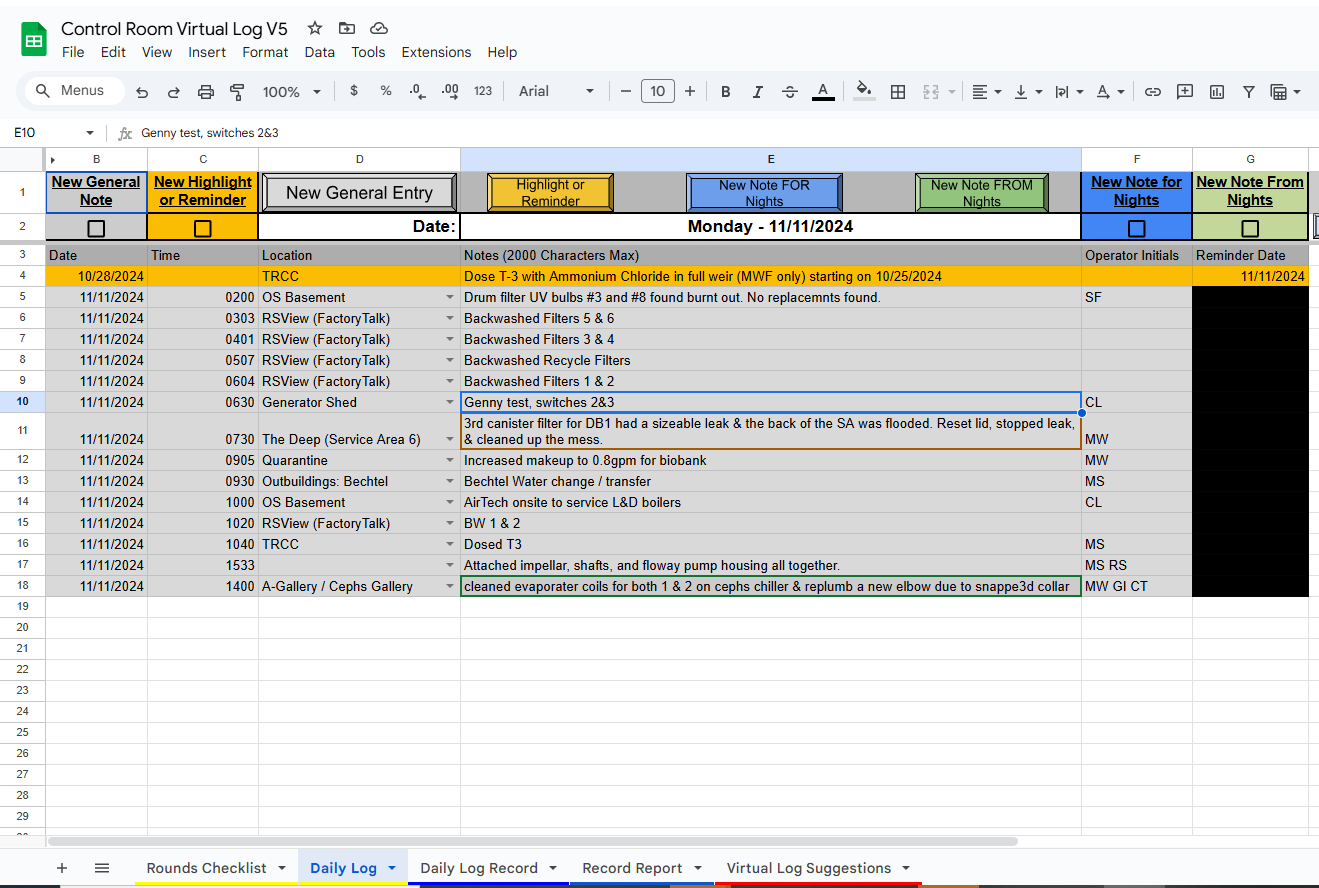Open the Borders tool

pyautogui.click(x=898, y=92)
